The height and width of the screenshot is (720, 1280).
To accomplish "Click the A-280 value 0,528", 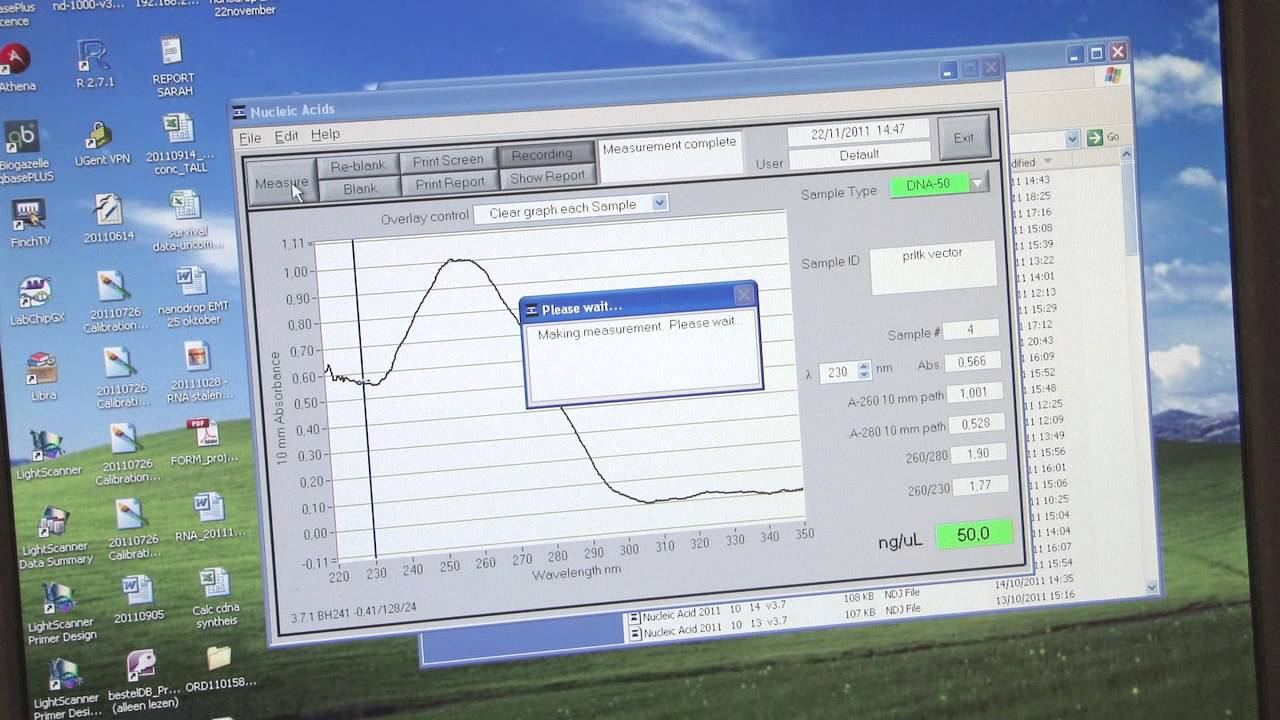I will coord(974,423).
